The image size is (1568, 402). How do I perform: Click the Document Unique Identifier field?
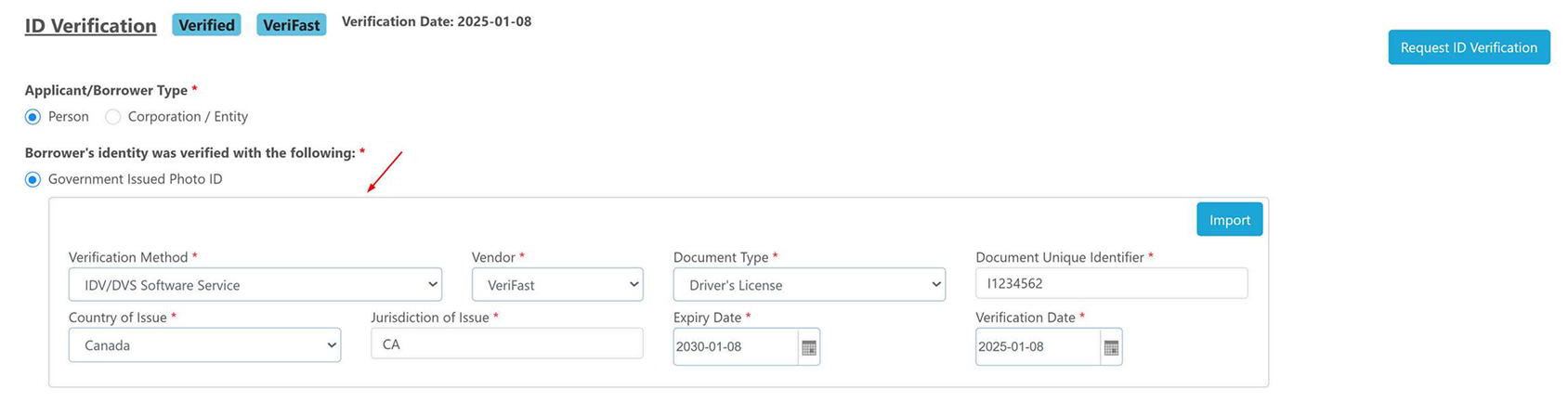tap(1111, 284)
